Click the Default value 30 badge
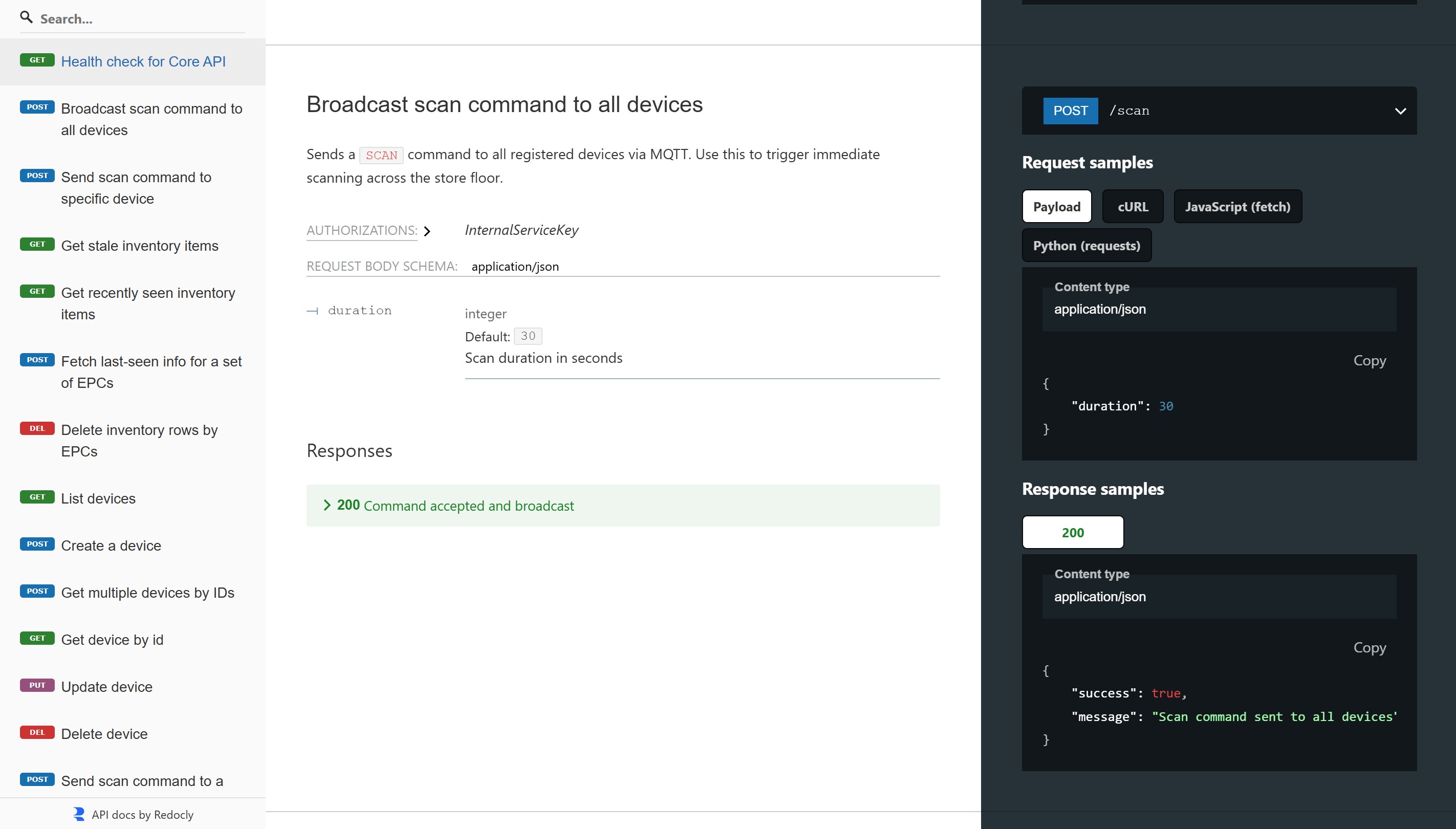 pos(528,336)
